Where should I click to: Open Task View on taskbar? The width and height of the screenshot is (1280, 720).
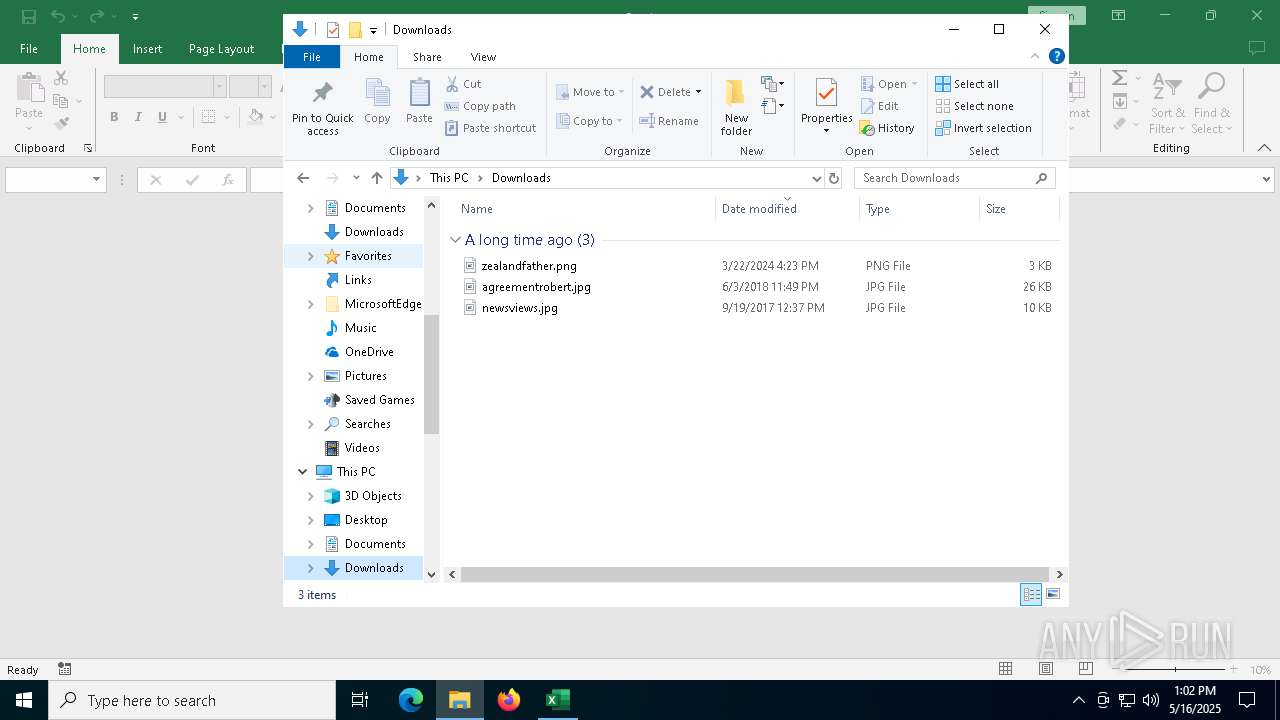360,700
